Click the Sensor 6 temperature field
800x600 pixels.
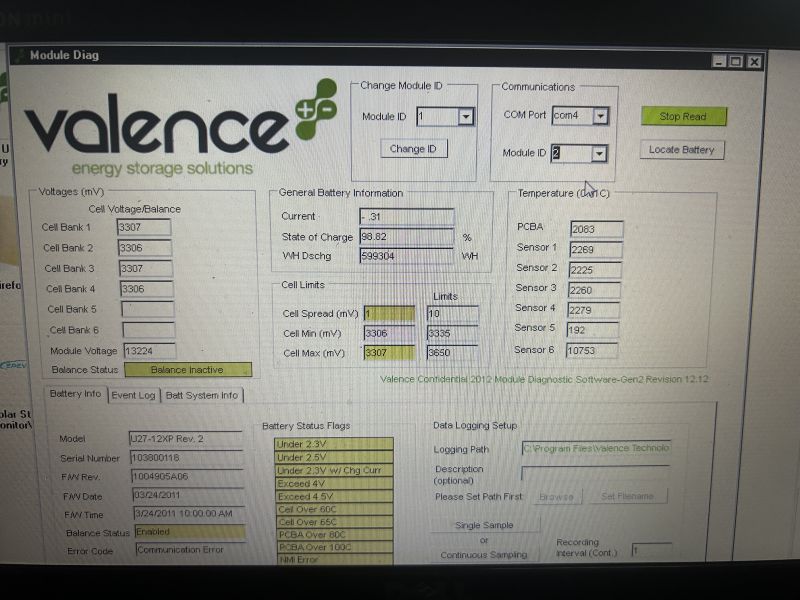(x=592, y=351)
